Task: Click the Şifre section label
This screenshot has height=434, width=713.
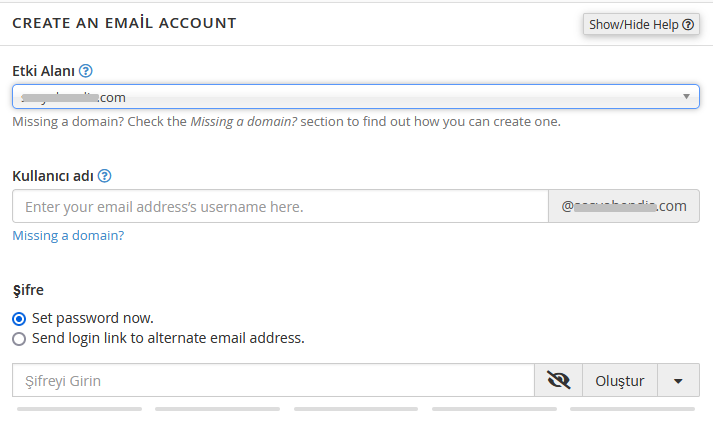Action: (x=28, y=290)
